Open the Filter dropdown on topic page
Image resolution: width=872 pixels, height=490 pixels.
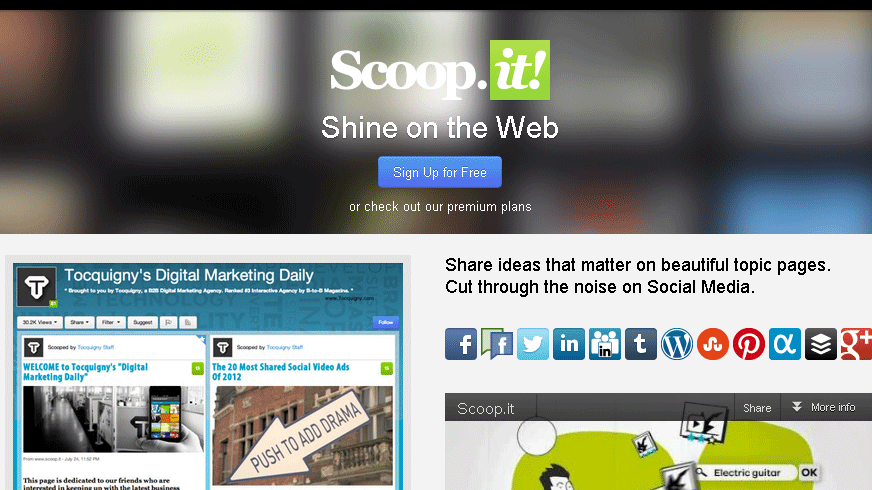(x=111, y=322)
